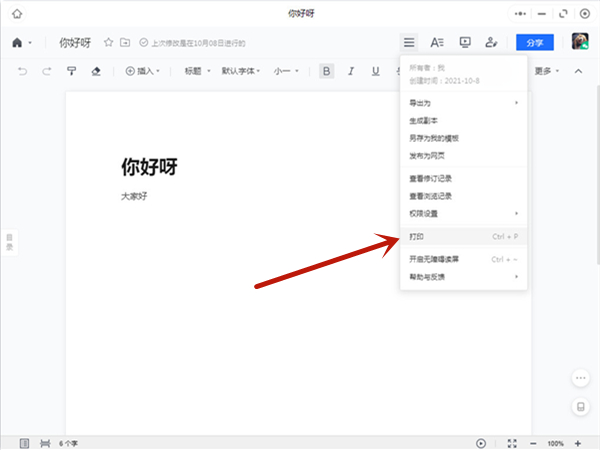This screenshot has width=600, height=450.
Task: Click the home outline icon in title bar
Action: click(x=17, y=14)
